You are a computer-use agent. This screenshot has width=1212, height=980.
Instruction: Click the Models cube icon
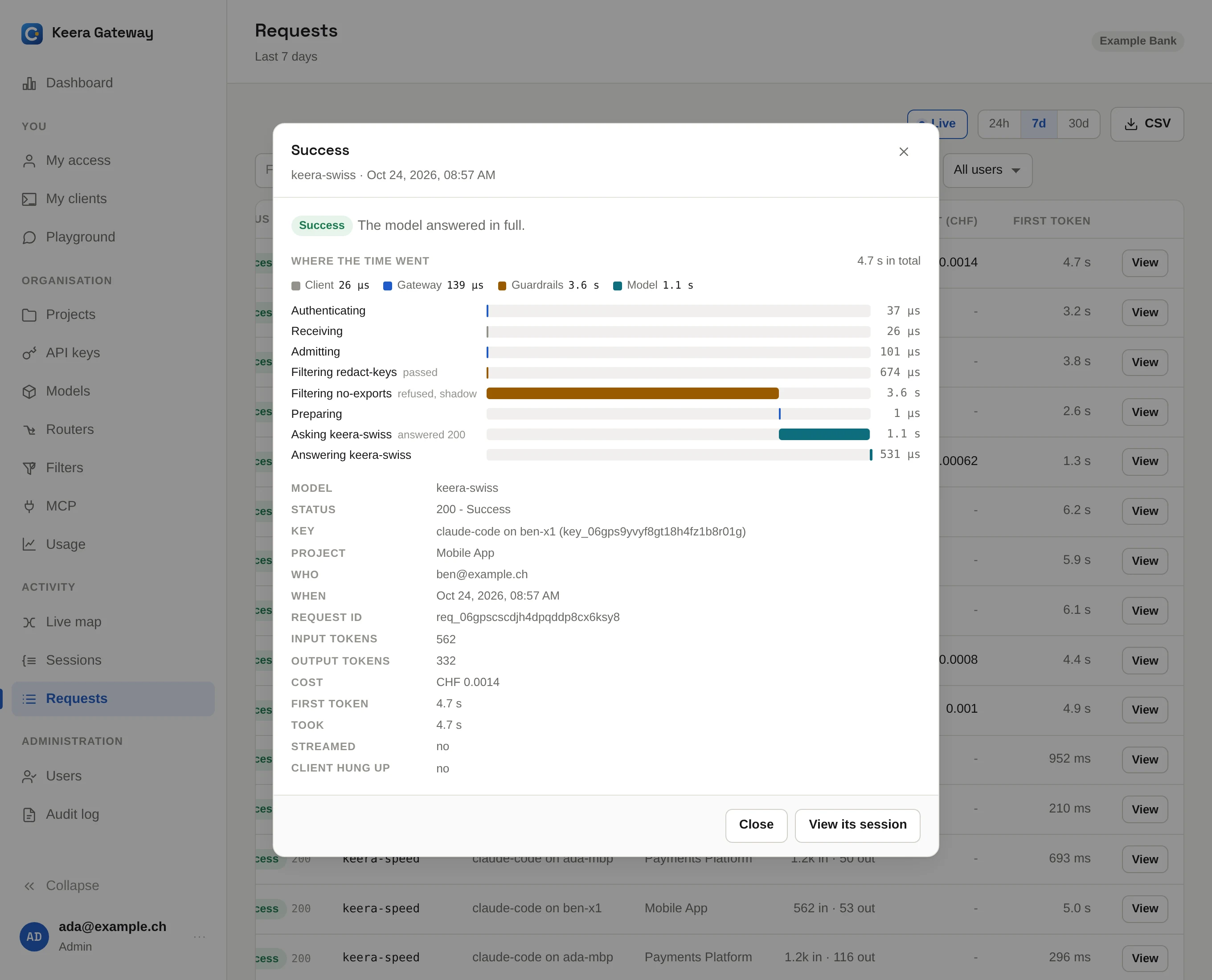29,392
